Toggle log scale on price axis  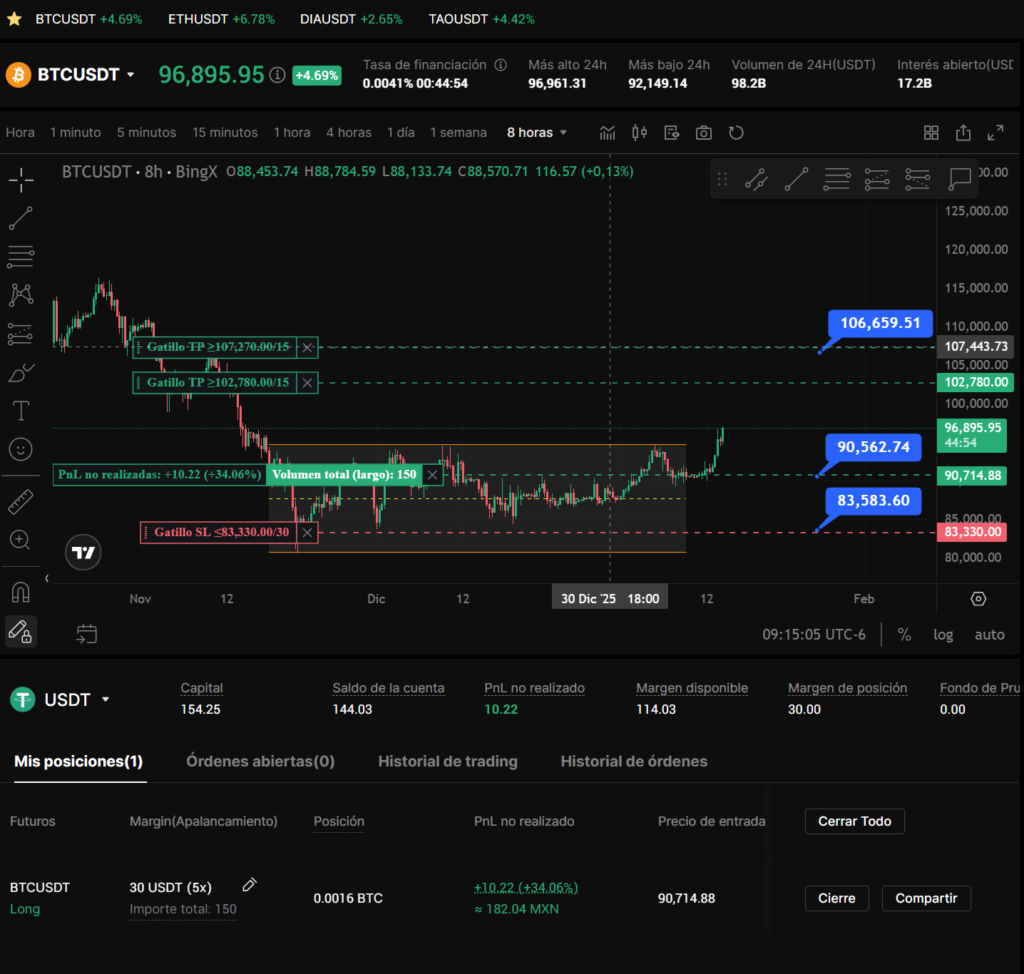(943, 634)
